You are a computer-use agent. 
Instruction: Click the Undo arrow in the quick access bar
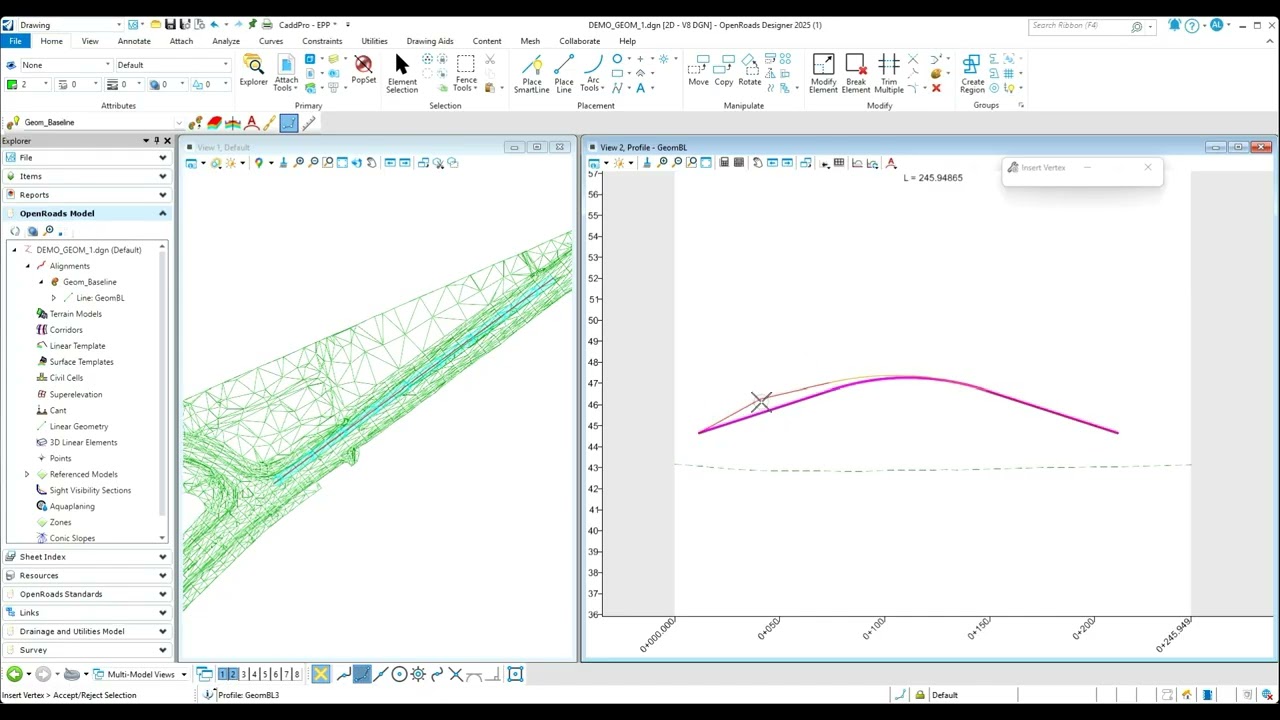pyautogui.click(x=213, y=24)
